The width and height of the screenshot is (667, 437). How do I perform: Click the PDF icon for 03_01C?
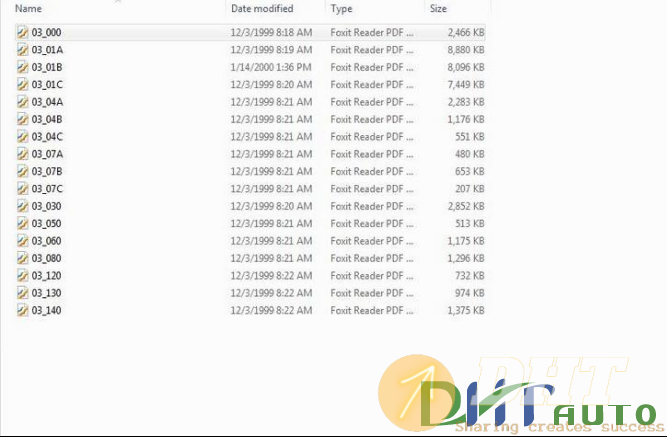(x=23, y=85)
